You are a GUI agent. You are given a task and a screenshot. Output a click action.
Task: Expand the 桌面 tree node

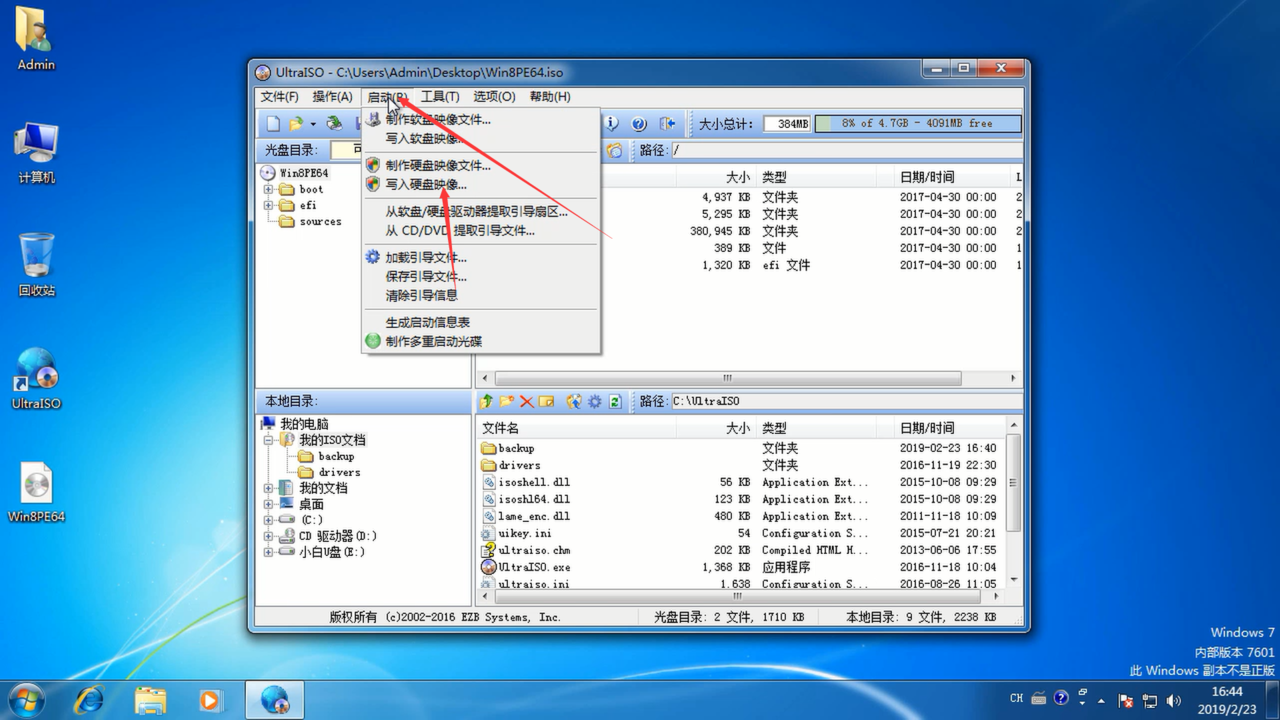(x=269, y=504)
